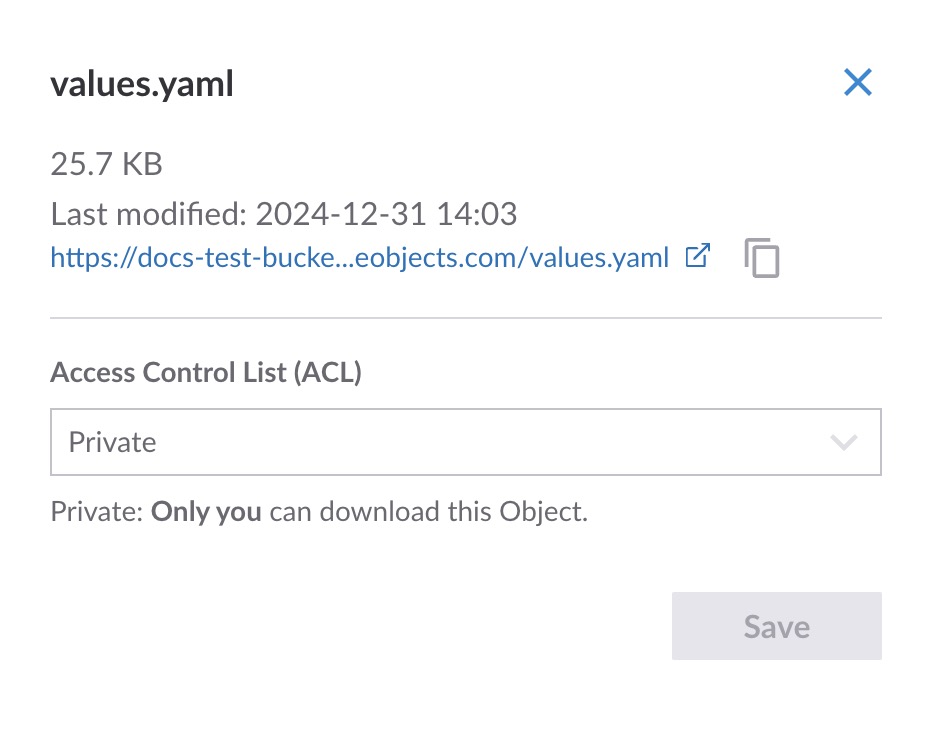Open the values.yaml object URL link
Image resolution: width=938 pixels, height=738 pixels.
[359, 258]
